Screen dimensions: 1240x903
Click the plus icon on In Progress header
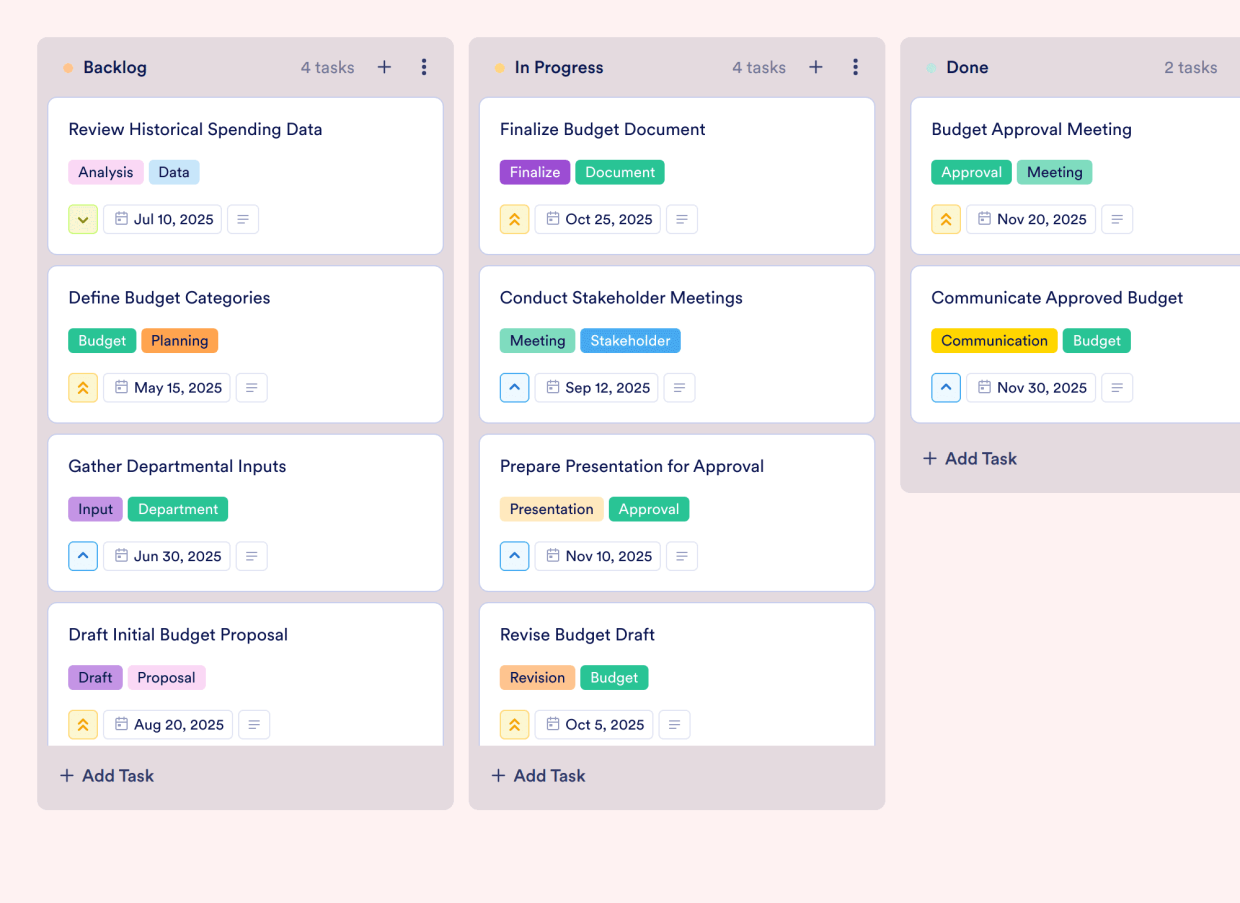(816, 67)
